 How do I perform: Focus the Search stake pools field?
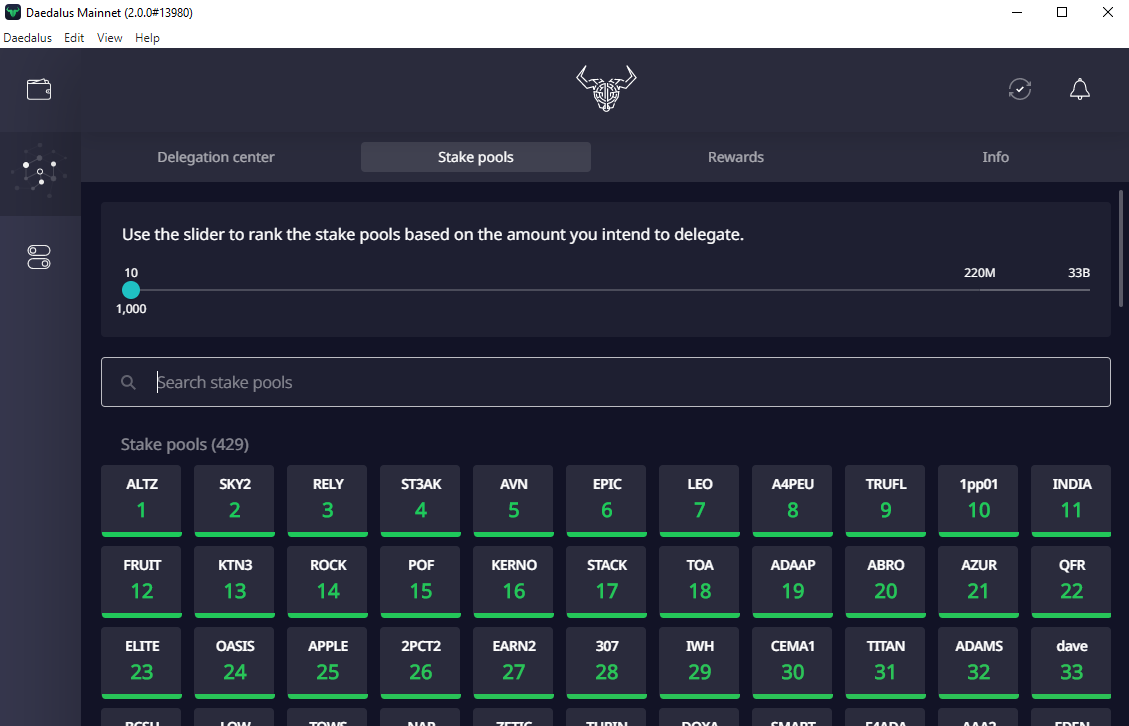click(606, 382)
